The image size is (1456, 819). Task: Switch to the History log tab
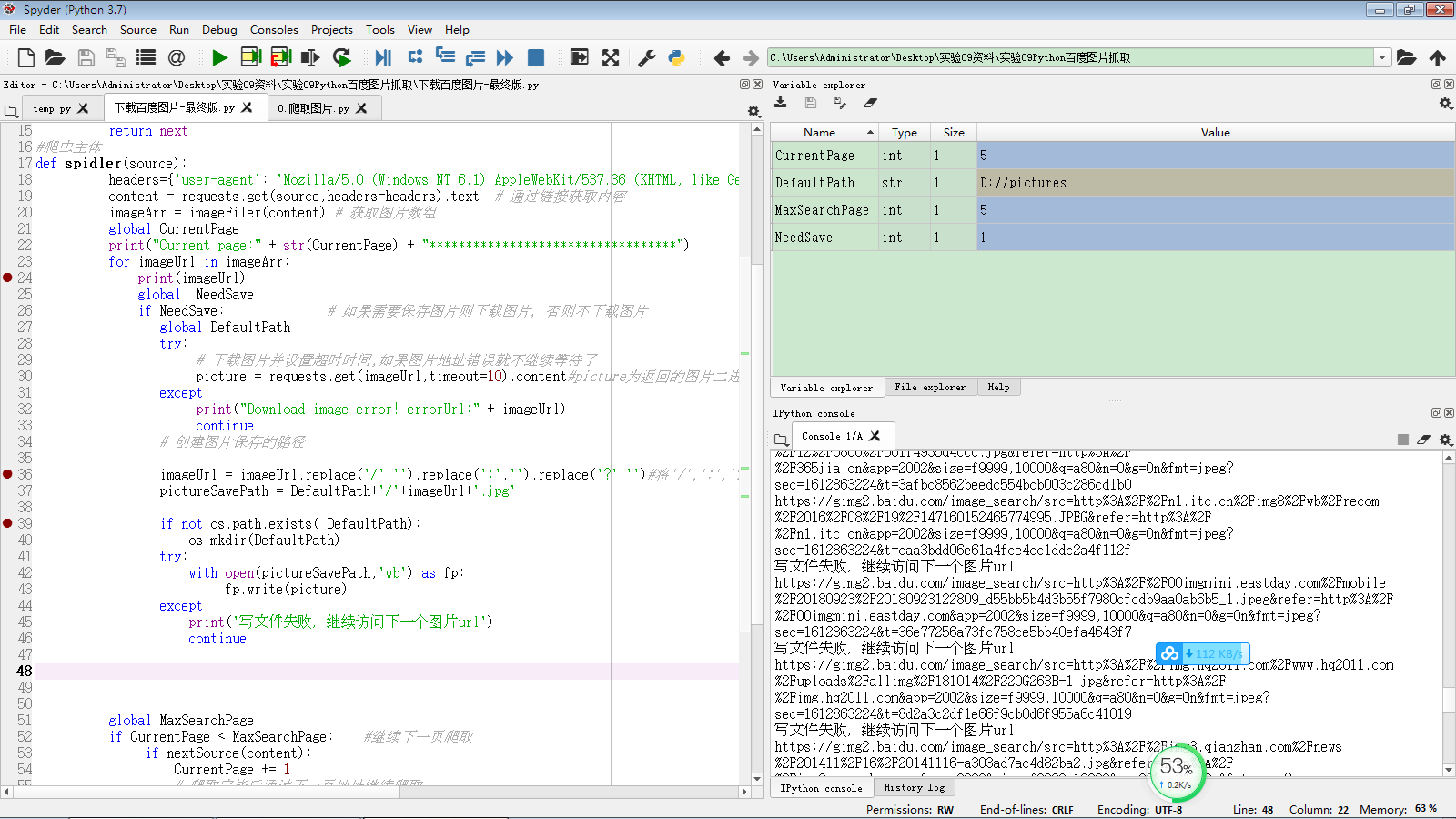click(x=915, y=787)
